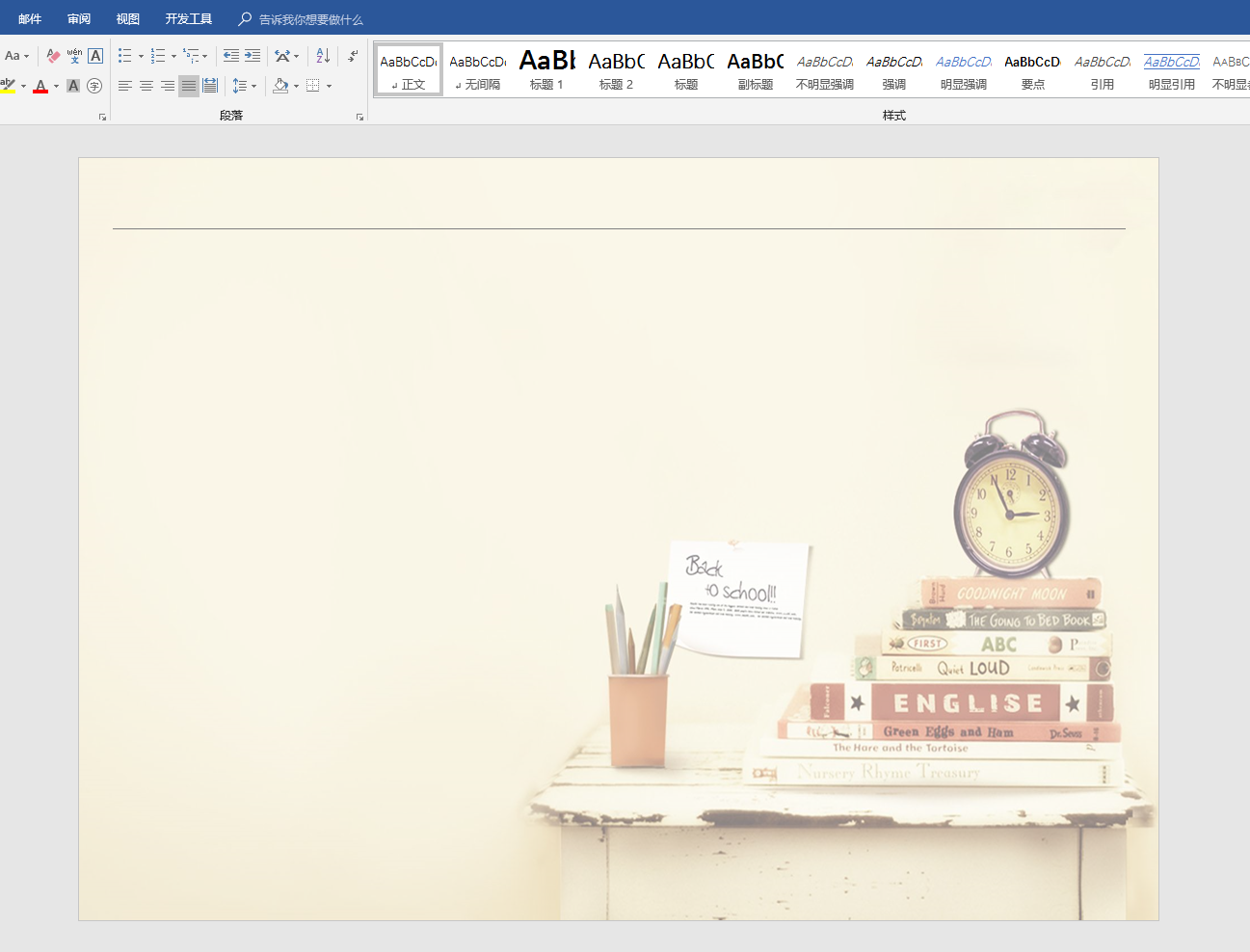Expand multilevel list dropdown arrow
The image size is (1250, 952).
tap(205, 56)
